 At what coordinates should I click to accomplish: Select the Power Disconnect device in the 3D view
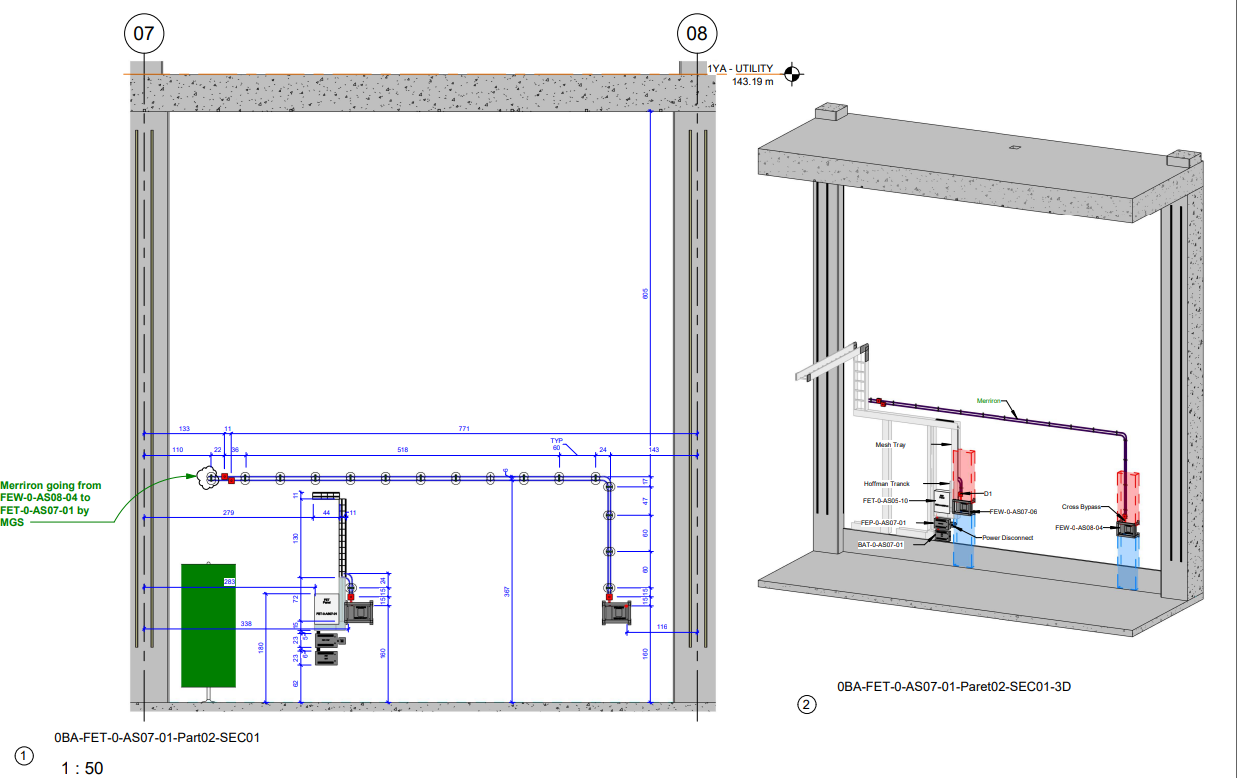953,524
